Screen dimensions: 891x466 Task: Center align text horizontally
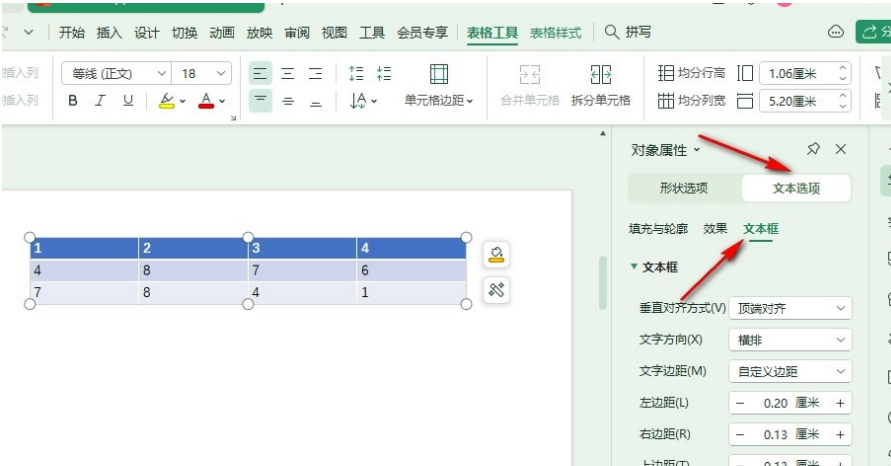tap(288, 73)
